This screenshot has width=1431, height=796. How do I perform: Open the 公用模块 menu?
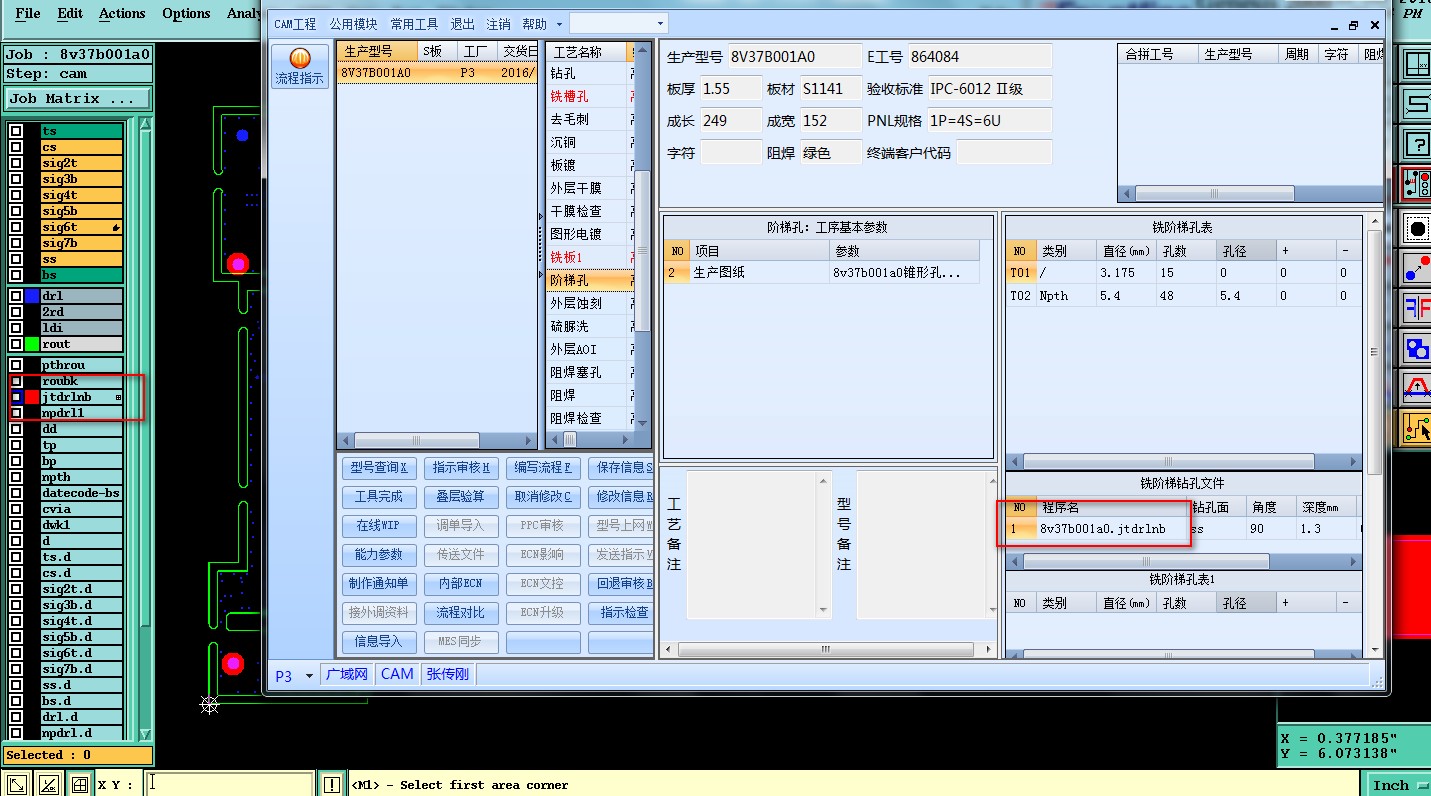click(354, 24)
